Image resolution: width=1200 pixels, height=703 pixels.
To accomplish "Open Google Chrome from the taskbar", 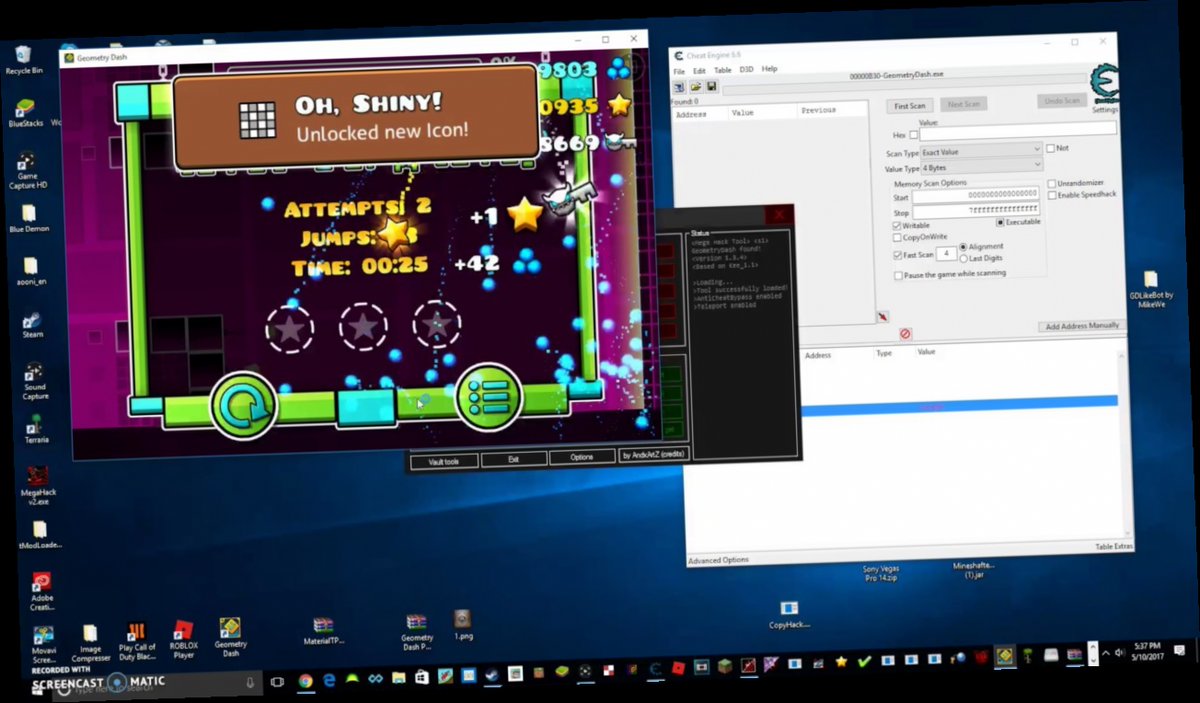I will (305, 680).
